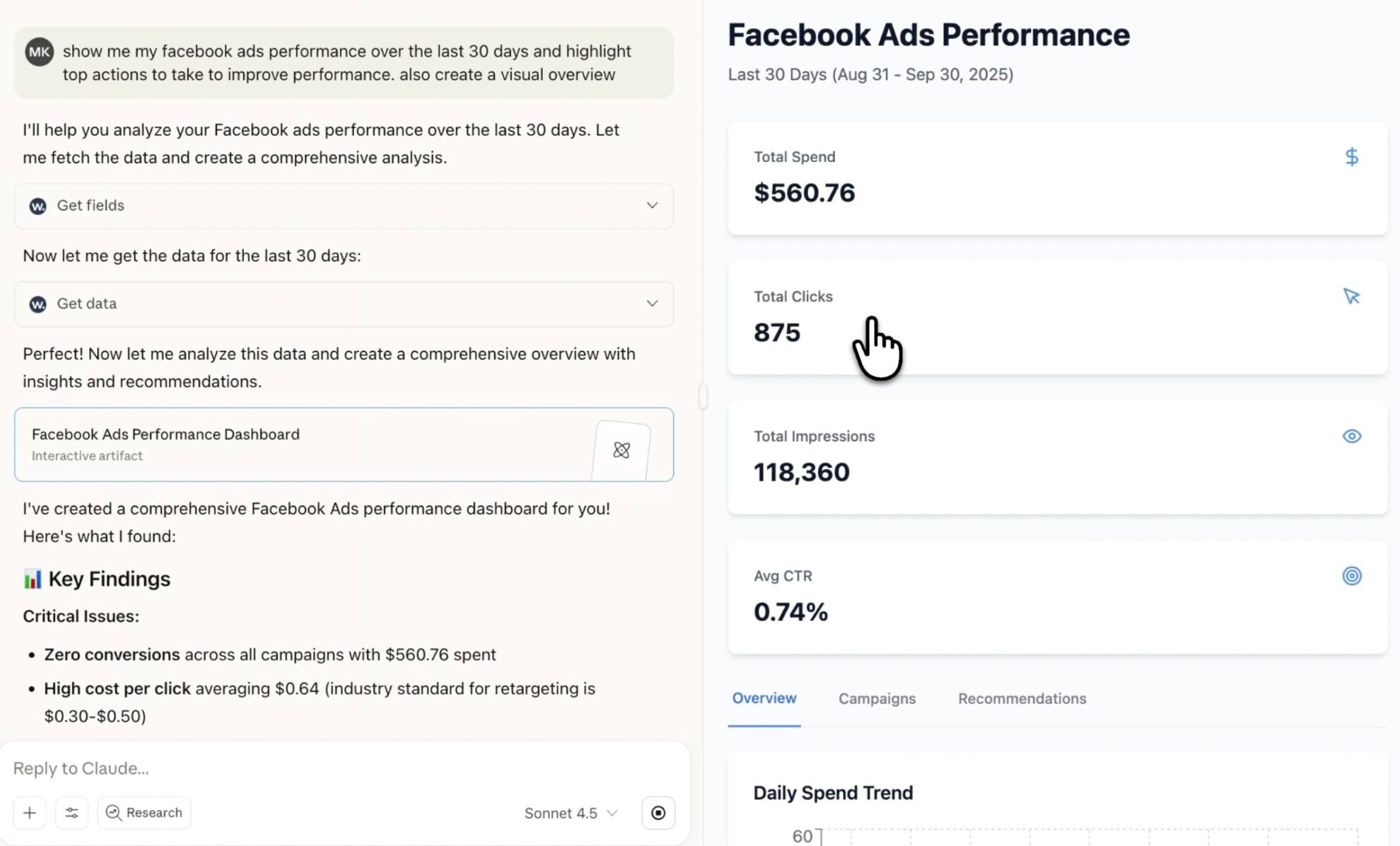Click the MK user avatar
Viewport: 1400px width, 846px height.
(39, 52)
